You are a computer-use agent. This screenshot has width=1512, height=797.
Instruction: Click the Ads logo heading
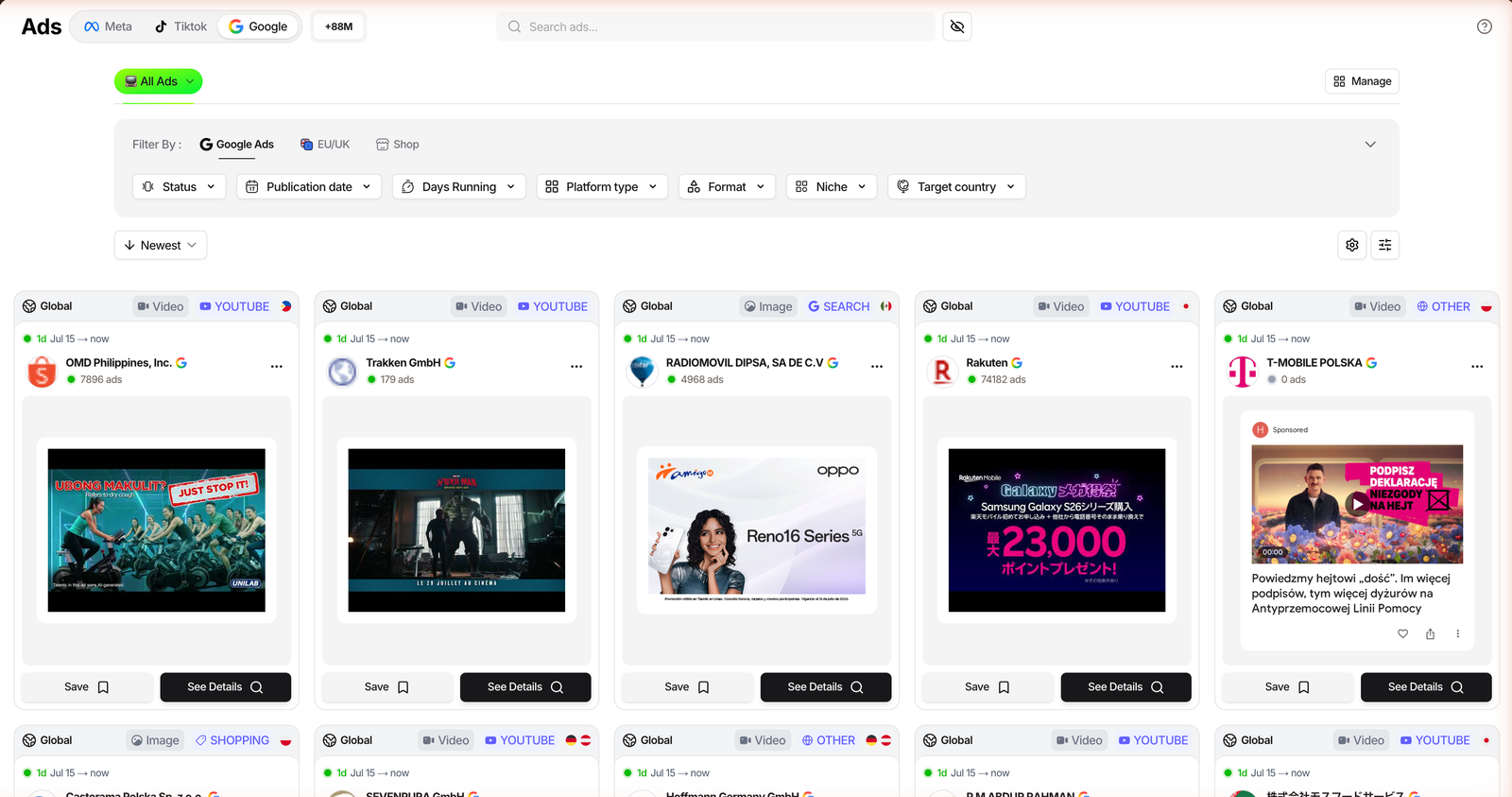coord(42,26)
